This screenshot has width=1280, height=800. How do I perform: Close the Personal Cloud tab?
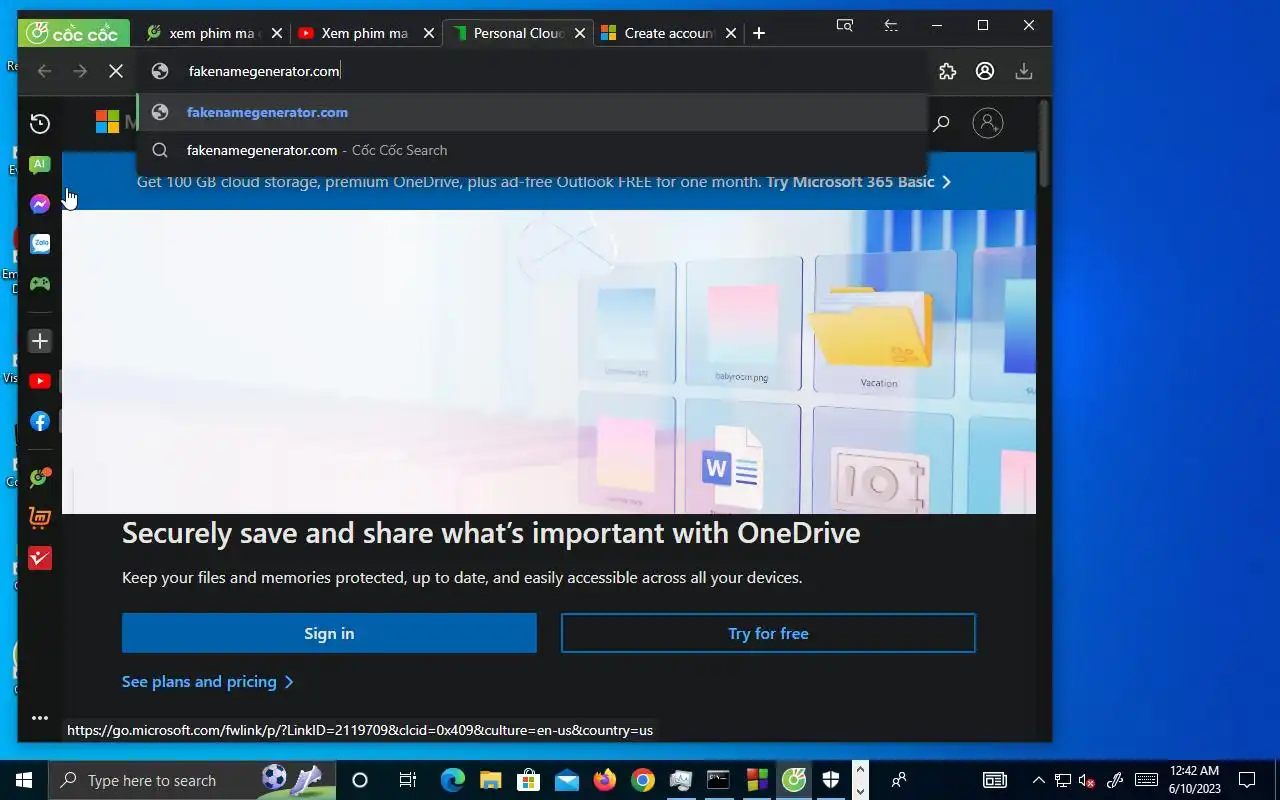(x=580, y=33)
